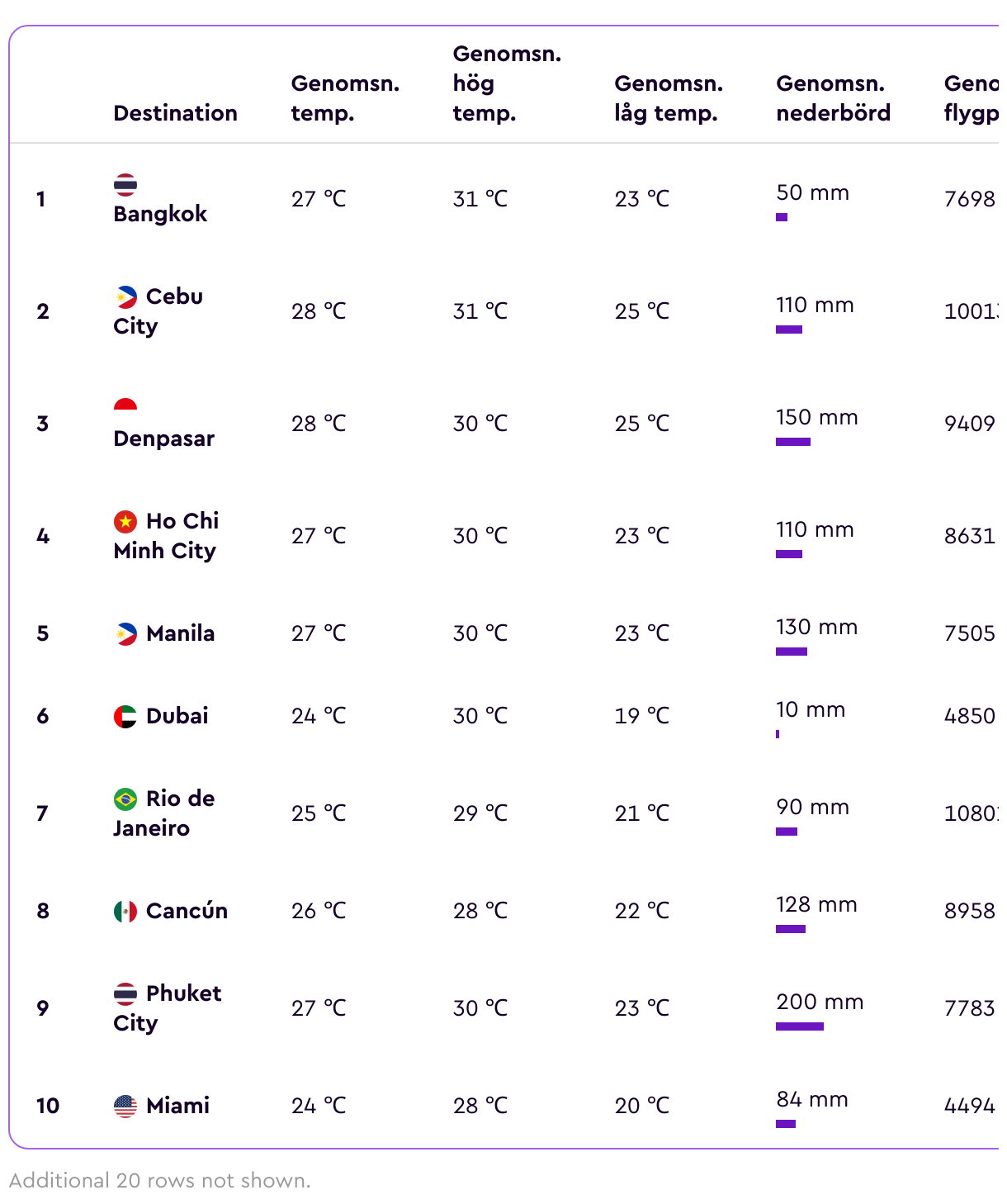1007x1204 pixels.
Task: Click the 200 mm precipitation bar for Phuket
Action: tap(800, 1026)
